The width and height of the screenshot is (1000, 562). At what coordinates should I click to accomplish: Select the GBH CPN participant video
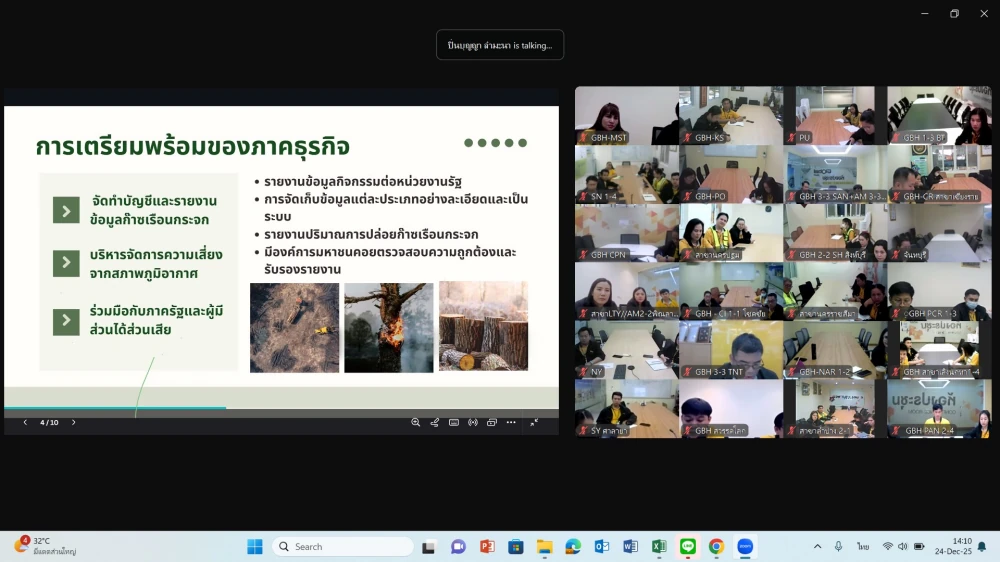pyautogui.click(x=627, y=233)
